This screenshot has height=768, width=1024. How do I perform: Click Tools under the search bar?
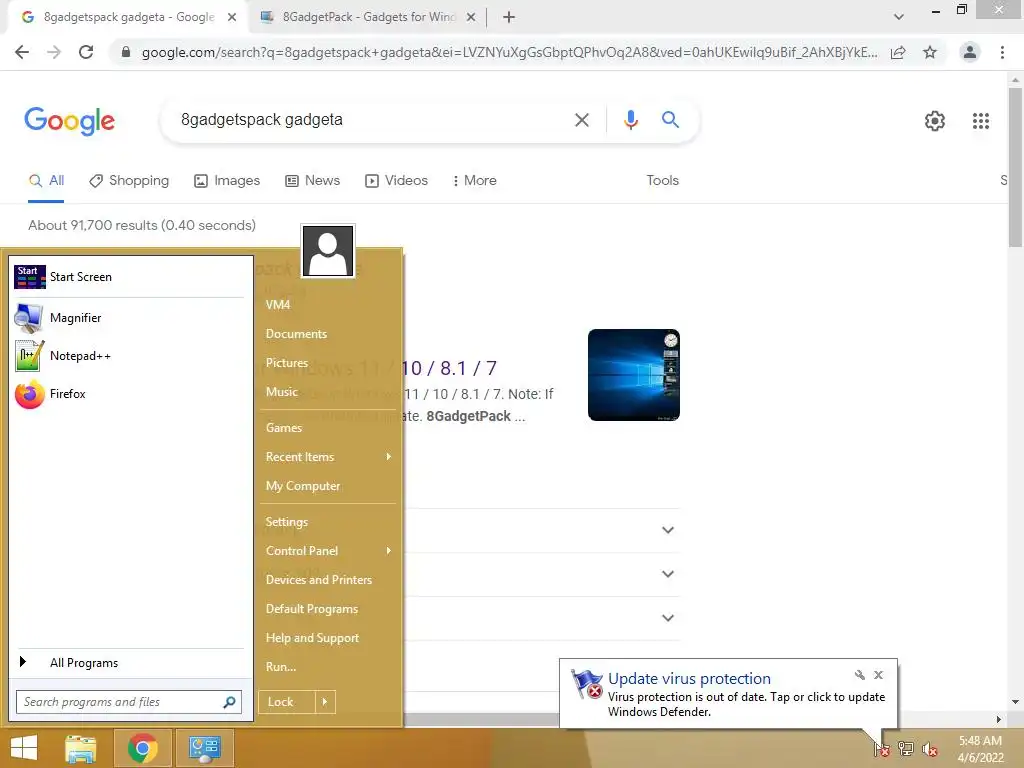tap(662, 181)
